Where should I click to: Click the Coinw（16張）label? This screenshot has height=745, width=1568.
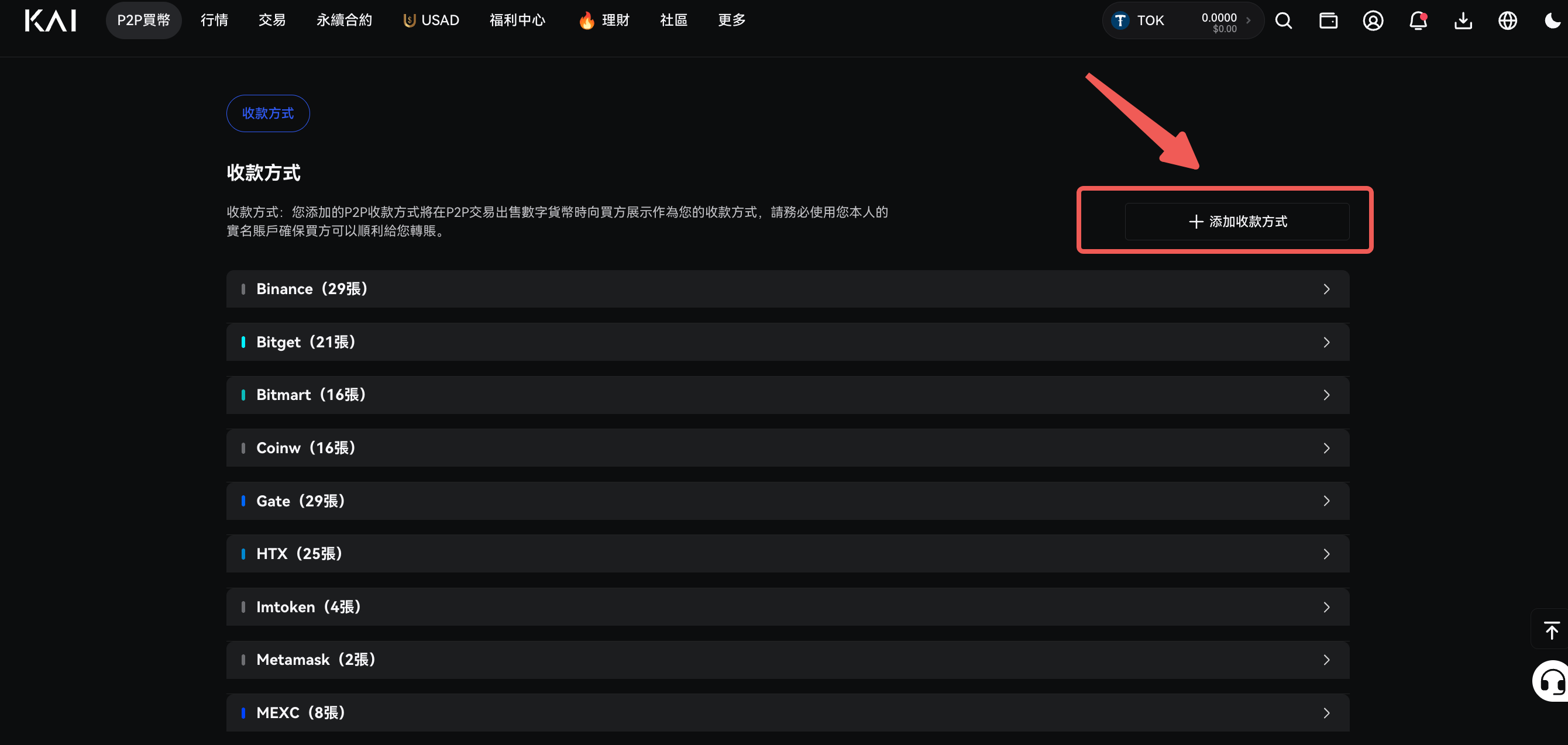(306, 448)
